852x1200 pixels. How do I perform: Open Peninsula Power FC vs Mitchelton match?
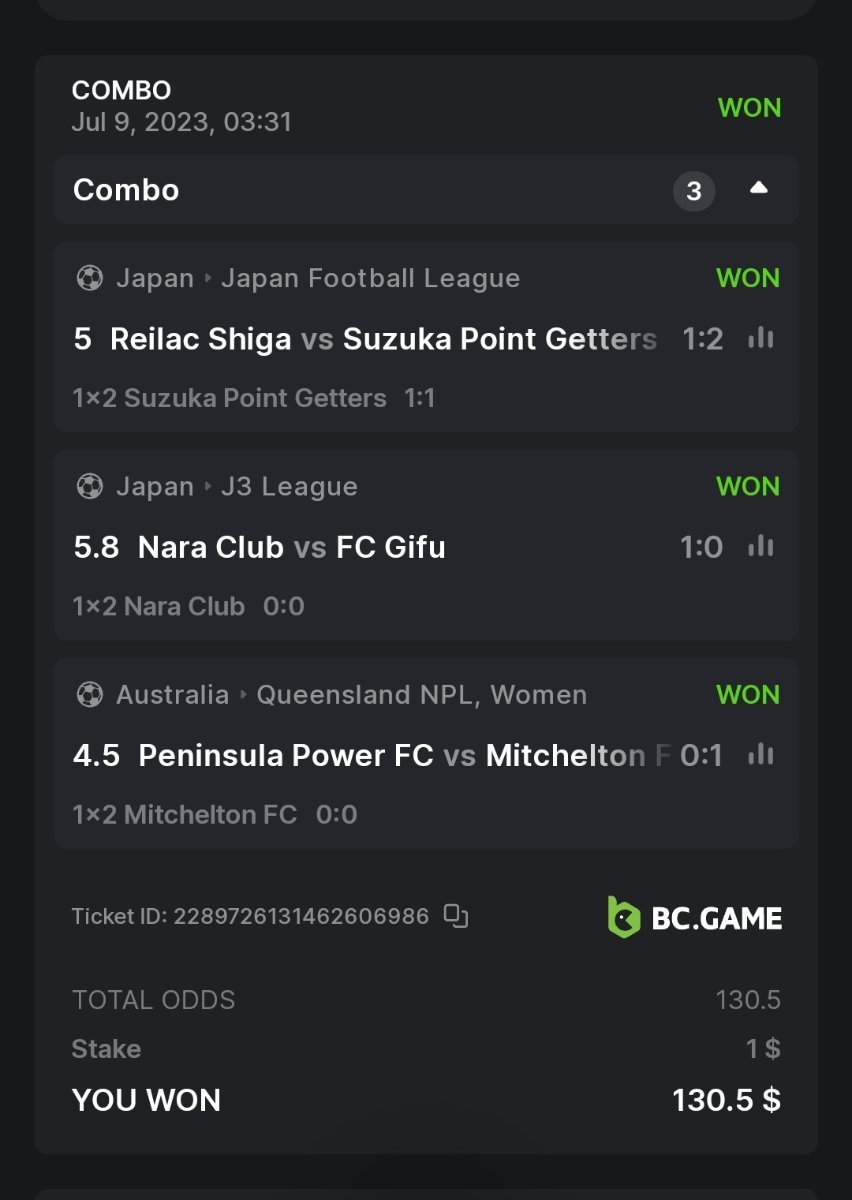pos(370,755)
